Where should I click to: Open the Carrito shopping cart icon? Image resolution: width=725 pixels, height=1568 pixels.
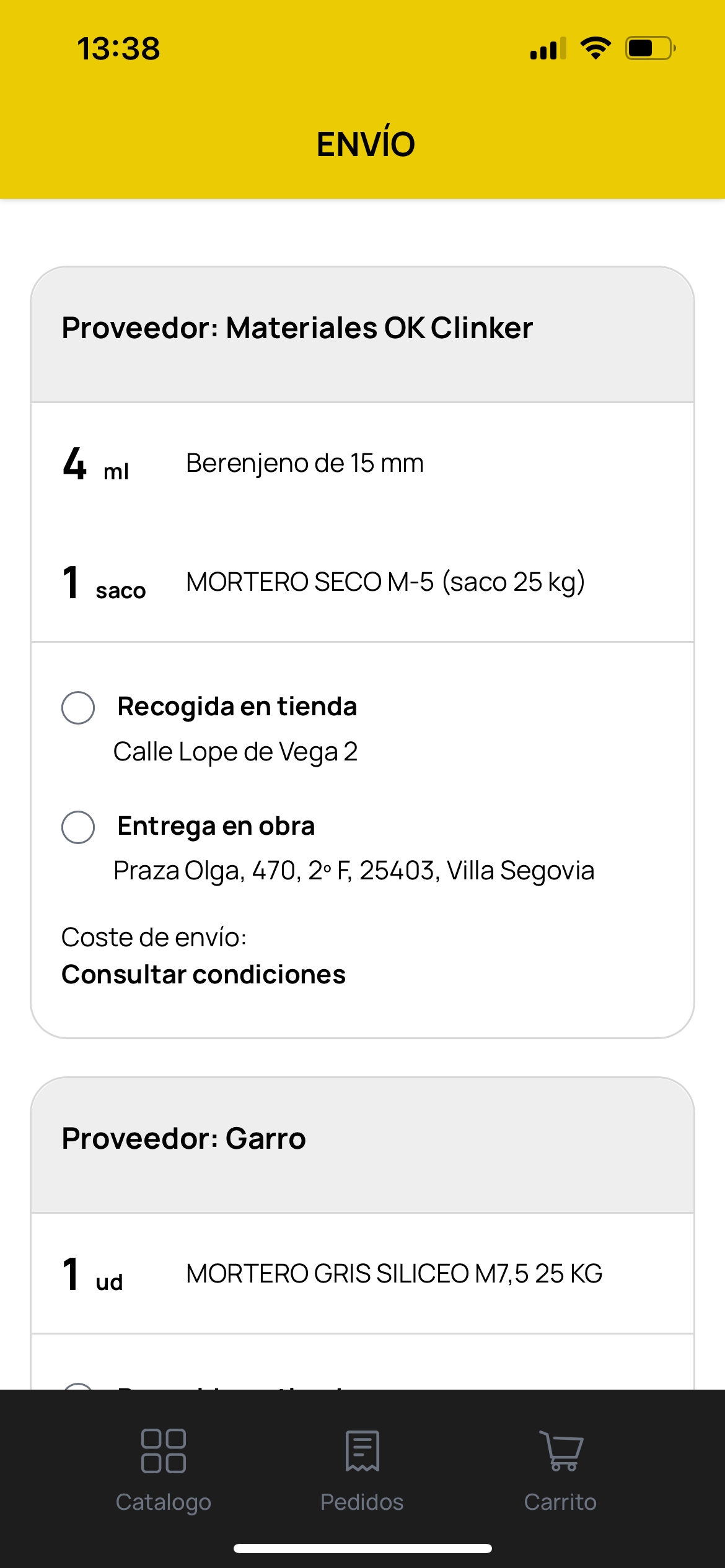point(561,1450)
